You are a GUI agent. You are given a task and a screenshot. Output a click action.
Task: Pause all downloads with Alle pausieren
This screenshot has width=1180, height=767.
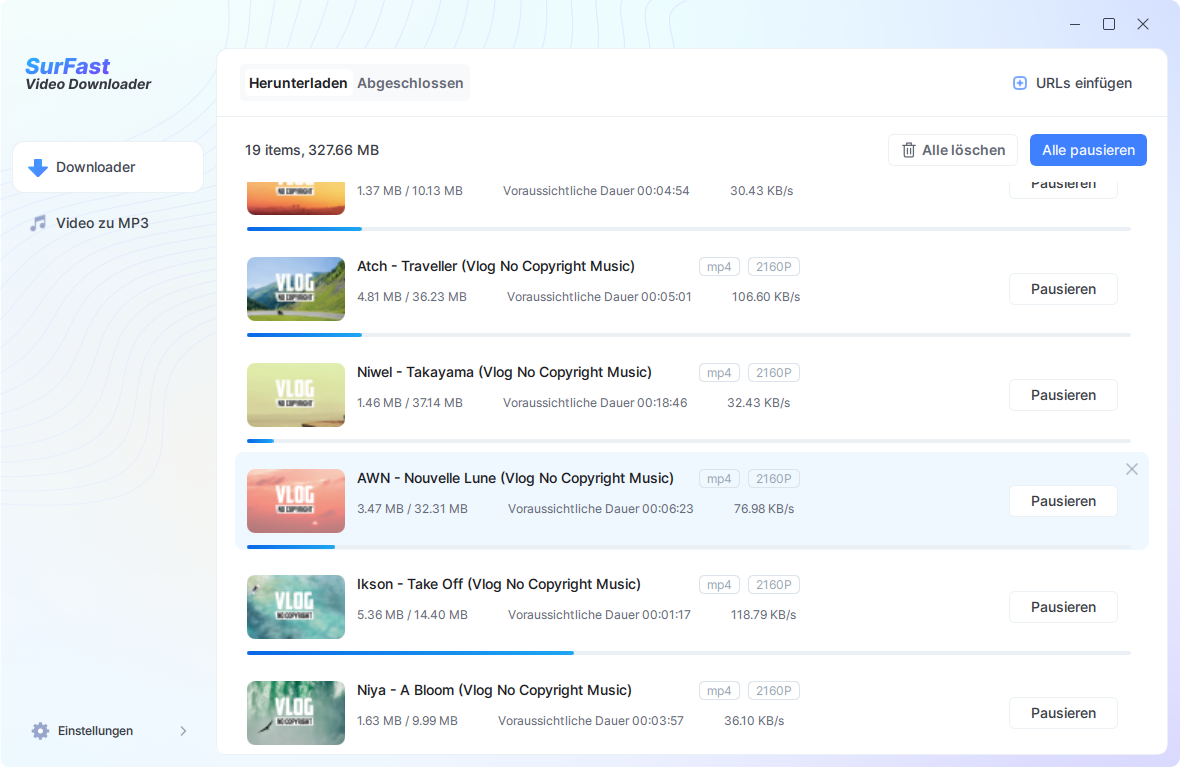[x=1088, y=150]
